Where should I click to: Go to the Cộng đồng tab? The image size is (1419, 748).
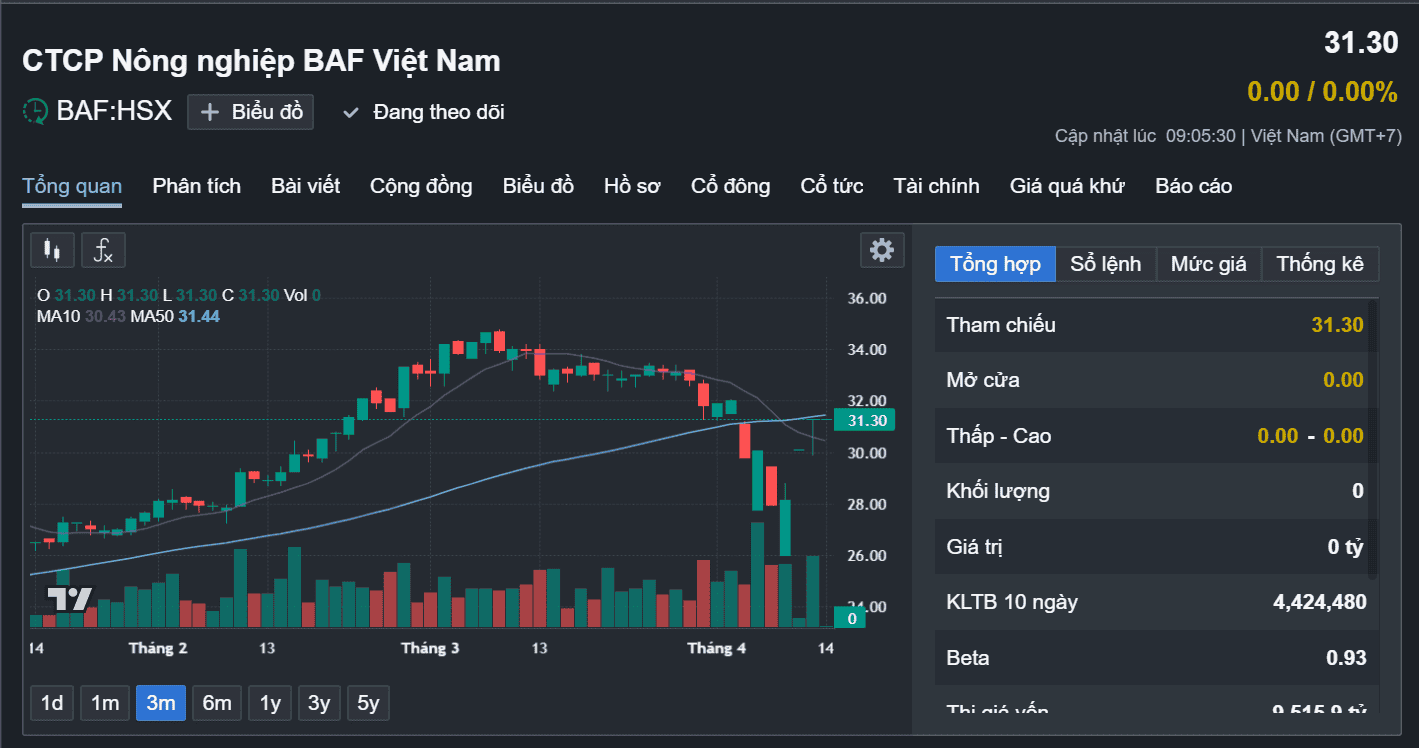pos(421,186)
